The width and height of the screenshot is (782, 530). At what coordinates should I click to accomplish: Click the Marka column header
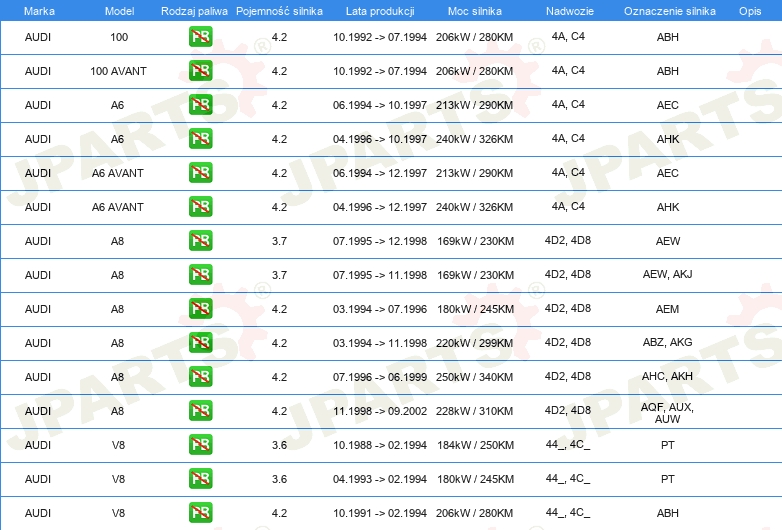[x=39, y=11]
